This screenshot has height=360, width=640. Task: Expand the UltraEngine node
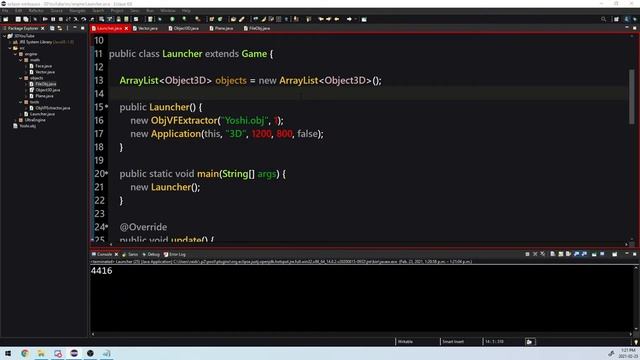pos(15,120)
